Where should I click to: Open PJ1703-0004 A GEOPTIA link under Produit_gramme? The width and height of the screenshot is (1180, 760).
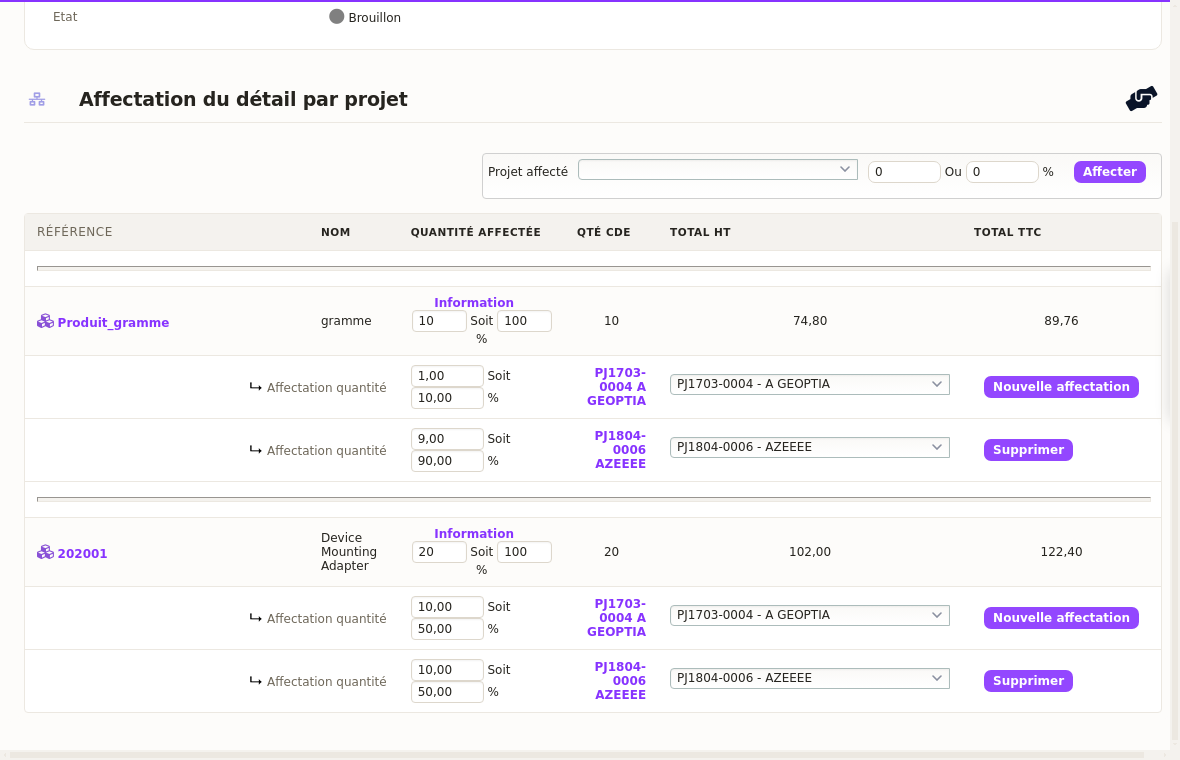pyautogui.click(x=616, y=387)
